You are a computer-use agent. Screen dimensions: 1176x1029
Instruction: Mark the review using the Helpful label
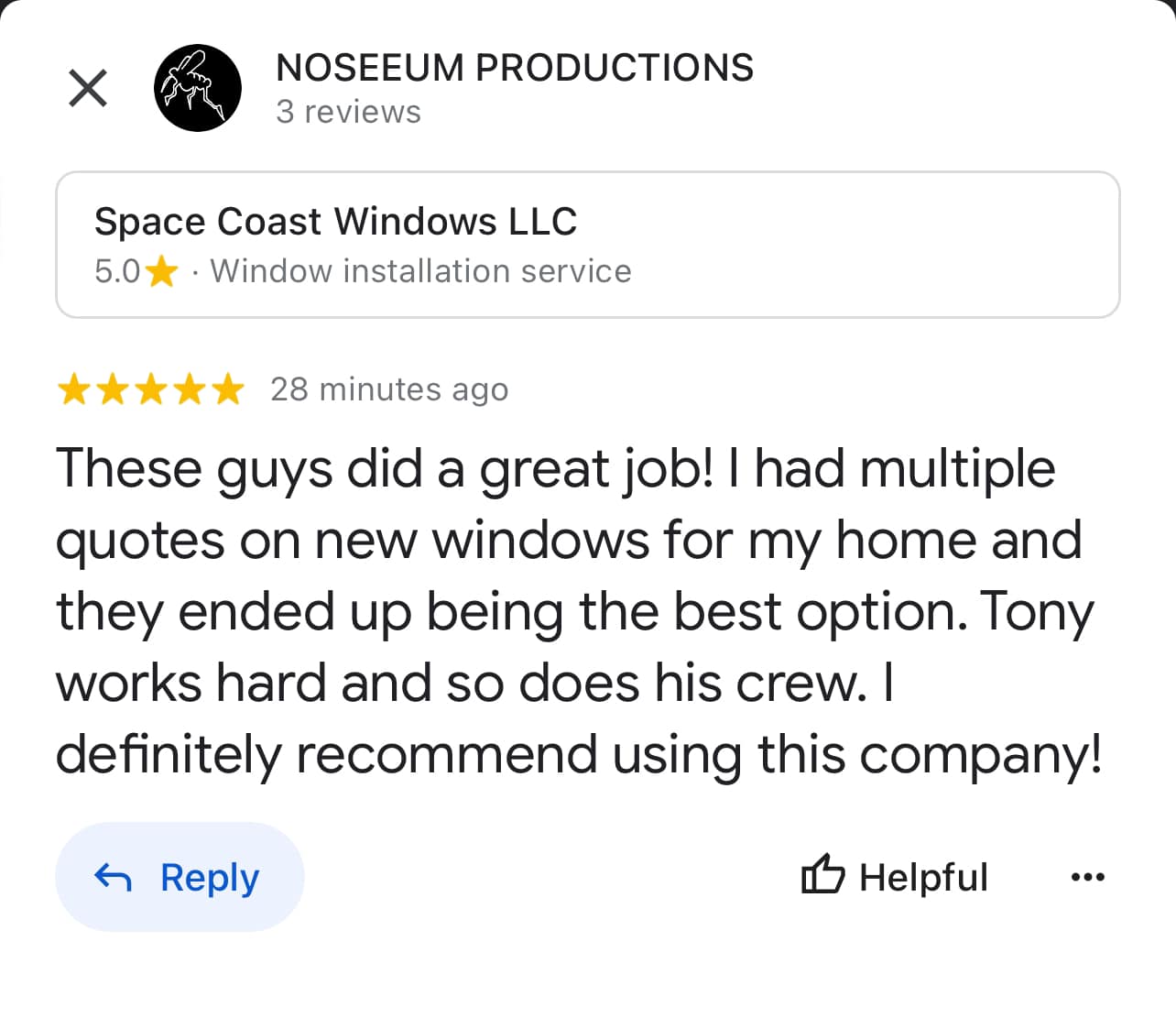923,877
